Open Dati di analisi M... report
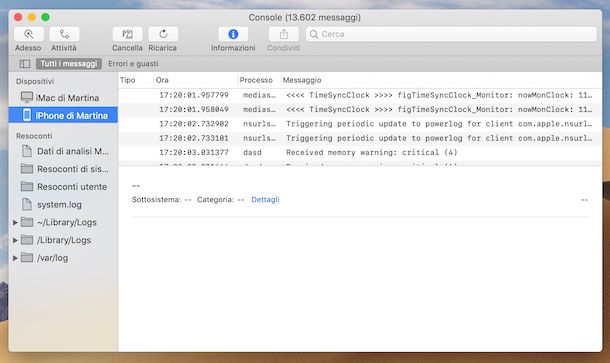Viewport: 610px width, 363px height. [x=63, y=151]
